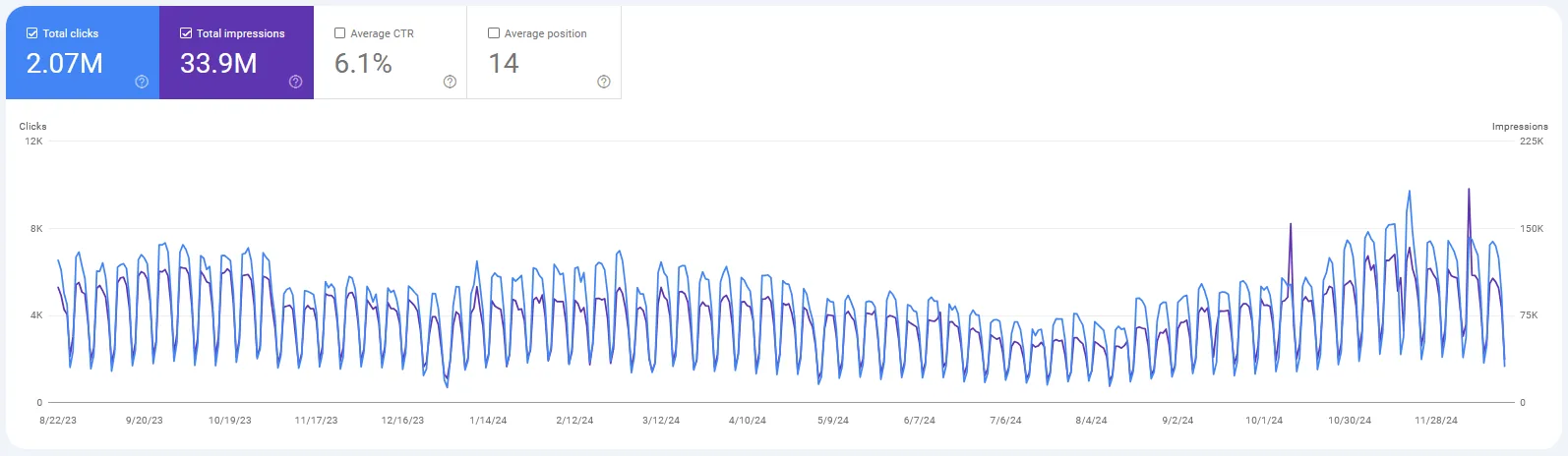The height and width of the screenshot is (456, 1568).
Task: Click the 9/2/24 date label
Action: [1177, 421]
